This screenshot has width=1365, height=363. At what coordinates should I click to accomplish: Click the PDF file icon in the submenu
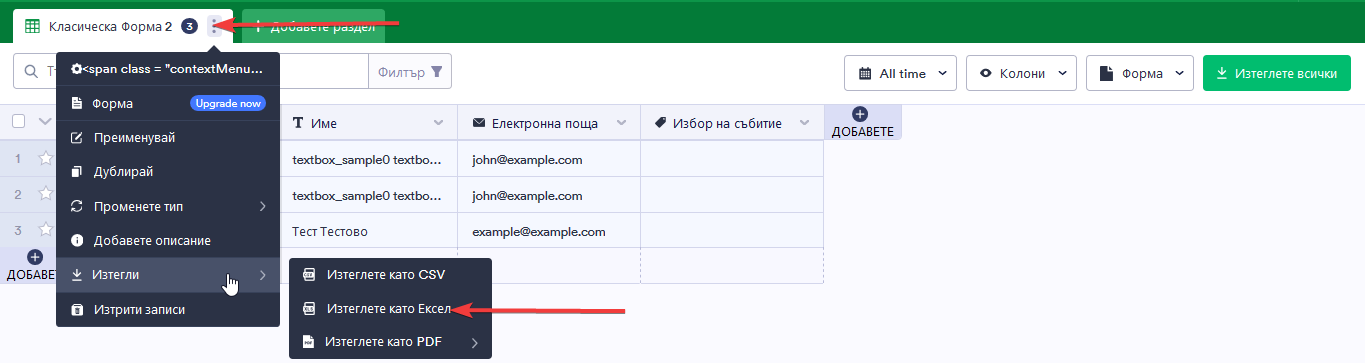point(308,342)
